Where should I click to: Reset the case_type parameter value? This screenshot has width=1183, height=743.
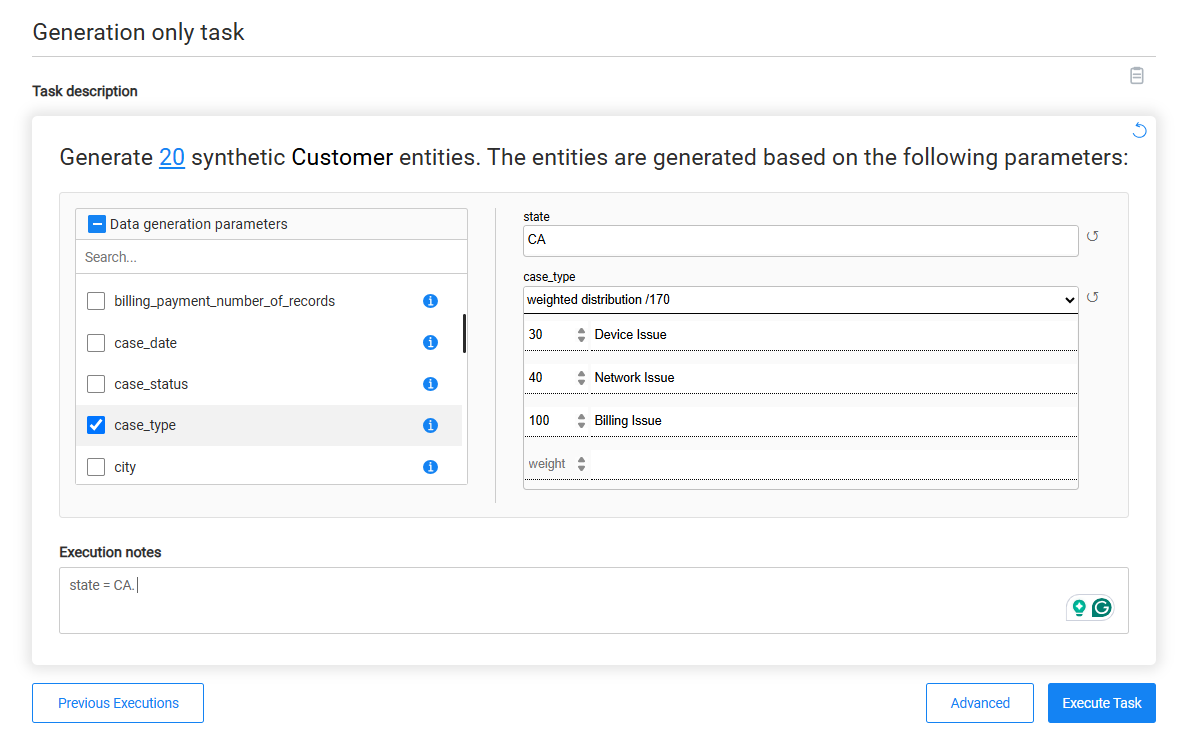click(x=1092, y=297)
